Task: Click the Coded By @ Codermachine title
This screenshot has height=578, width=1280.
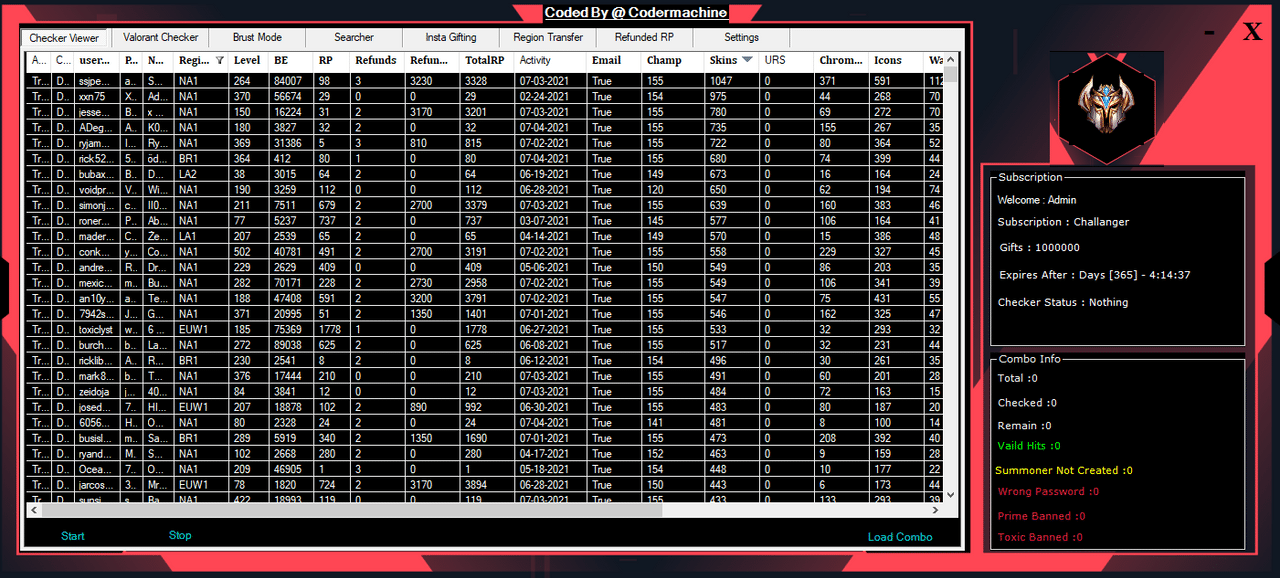Action: click(x=636, y=13)
